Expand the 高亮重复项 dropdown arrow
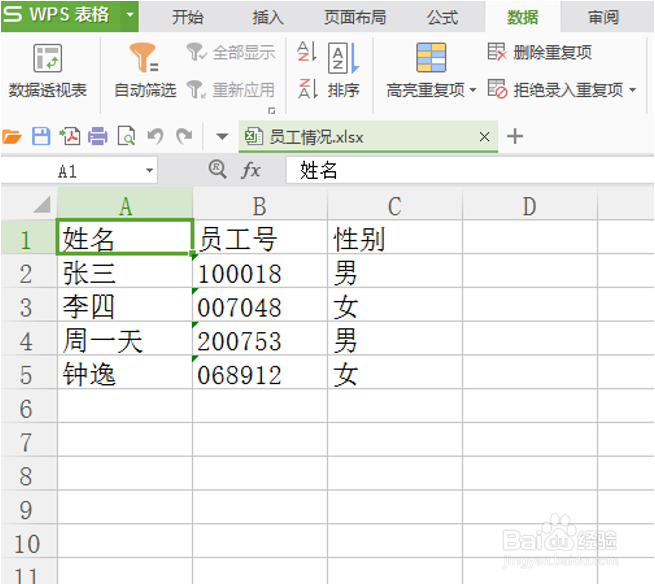The width and height of the screenshot is (655, 584). (x=473, y=90)
